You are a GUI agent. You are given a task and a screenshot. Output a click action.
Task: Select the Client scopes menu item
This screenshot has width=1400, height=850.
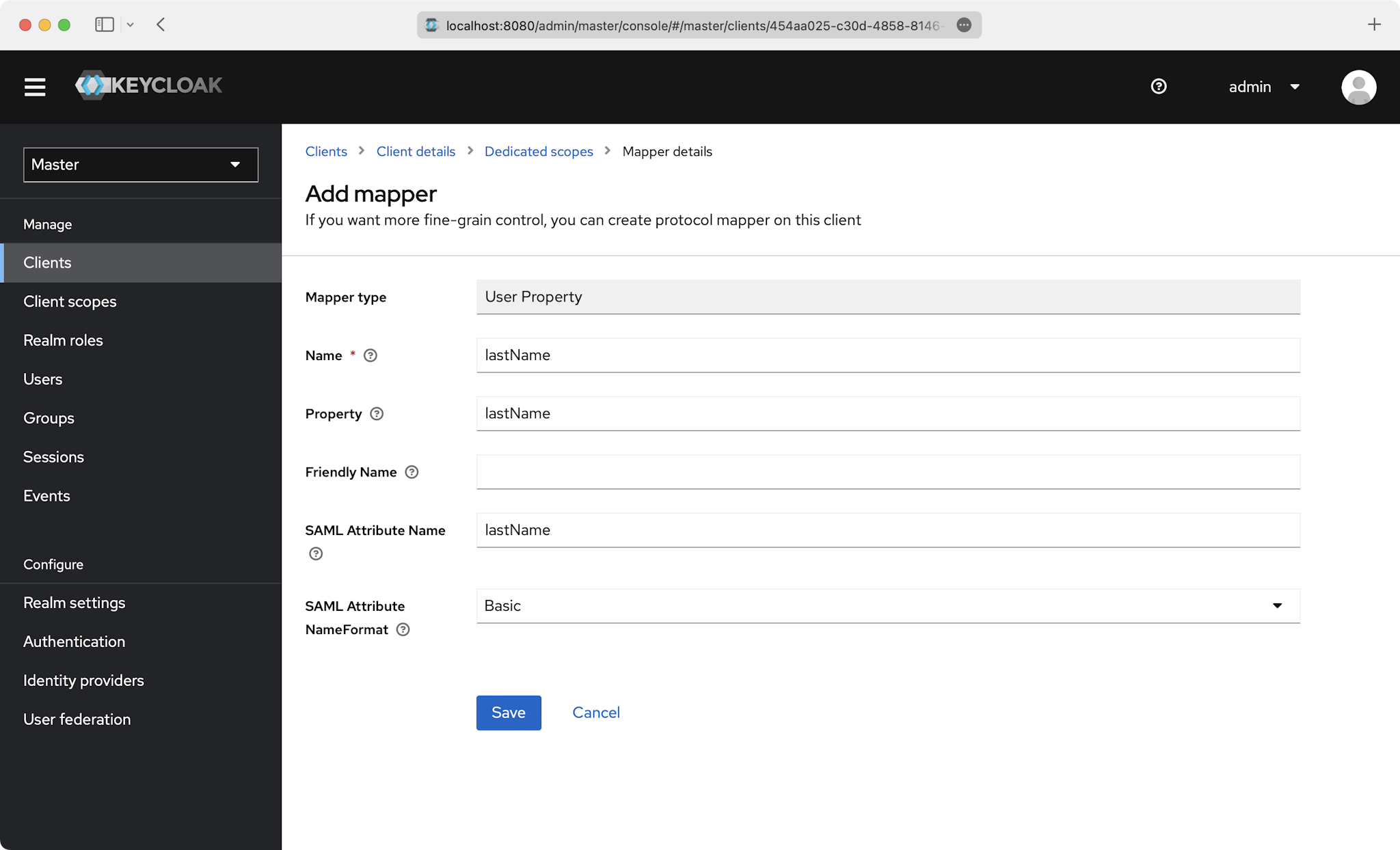pyautogui.click(x=71, y=301)
